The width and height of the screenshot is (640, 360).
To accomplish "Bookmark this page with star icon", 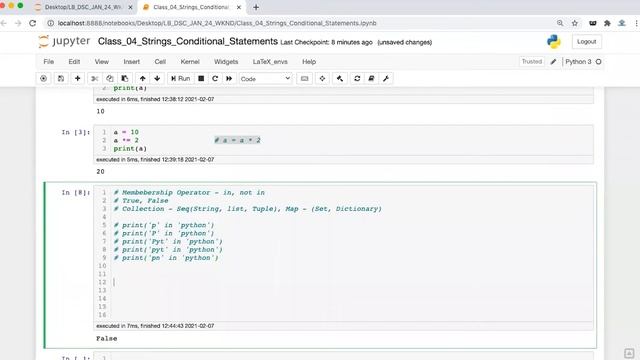I will click(x=575, y=23).
